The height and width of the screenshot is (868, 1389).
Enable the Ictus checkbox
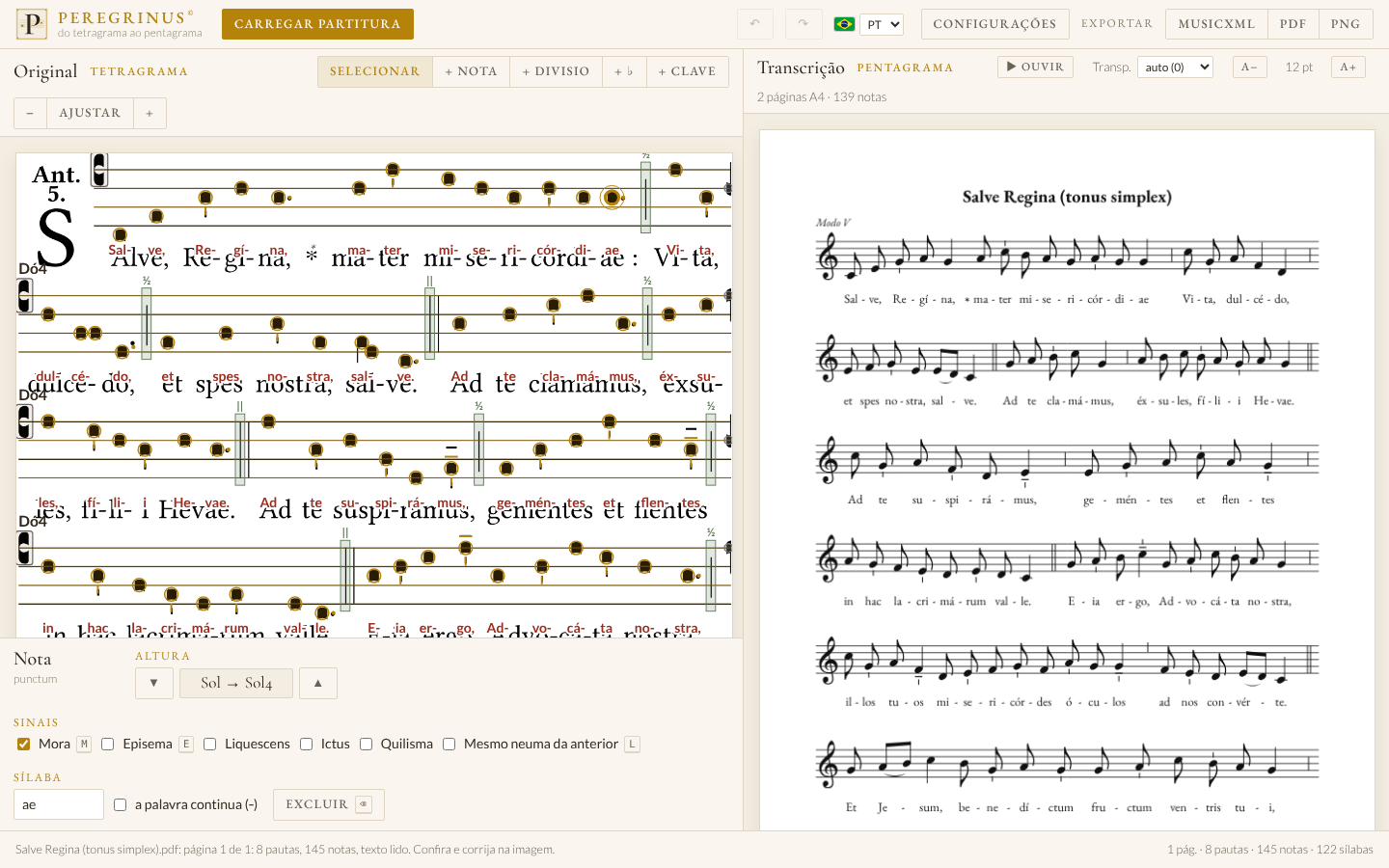tap(306, 744)
